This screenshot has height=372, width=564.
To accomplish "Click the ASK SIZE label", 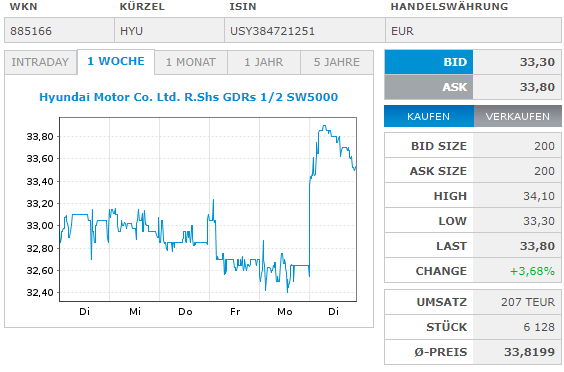I will [x=438, y=171].
